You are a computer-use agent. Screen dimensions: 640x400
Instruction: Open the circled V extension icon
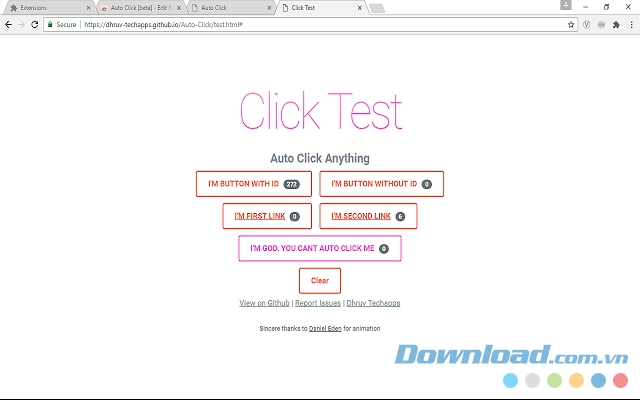coord(586,25)
